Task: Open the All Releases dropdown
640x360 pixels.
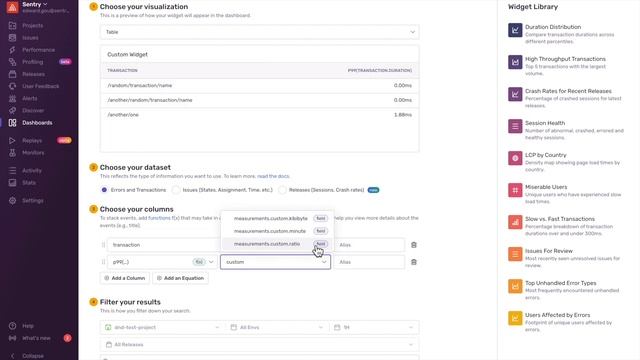Action: tap(260, 344)
